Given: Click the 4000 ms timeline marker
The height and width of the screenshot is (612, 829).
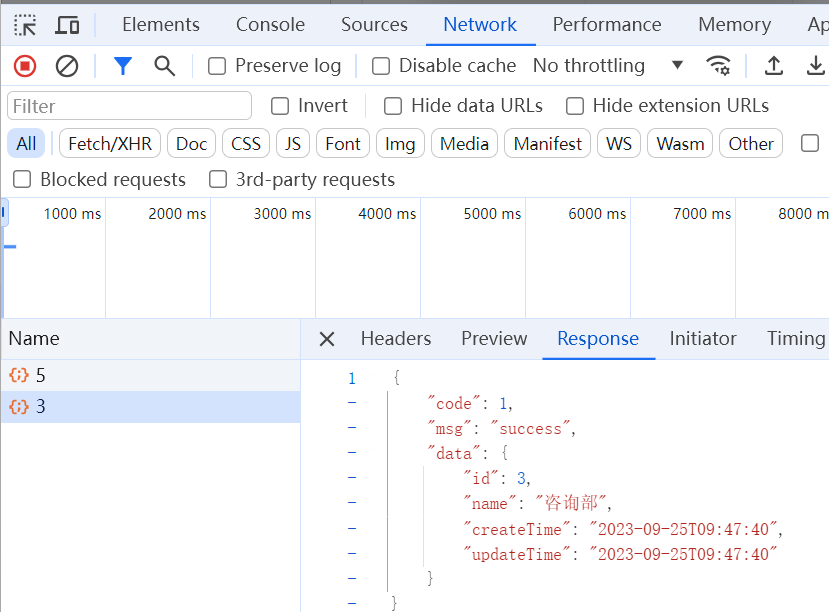Looking at the screenshot, I should click(x=387, y=214).
